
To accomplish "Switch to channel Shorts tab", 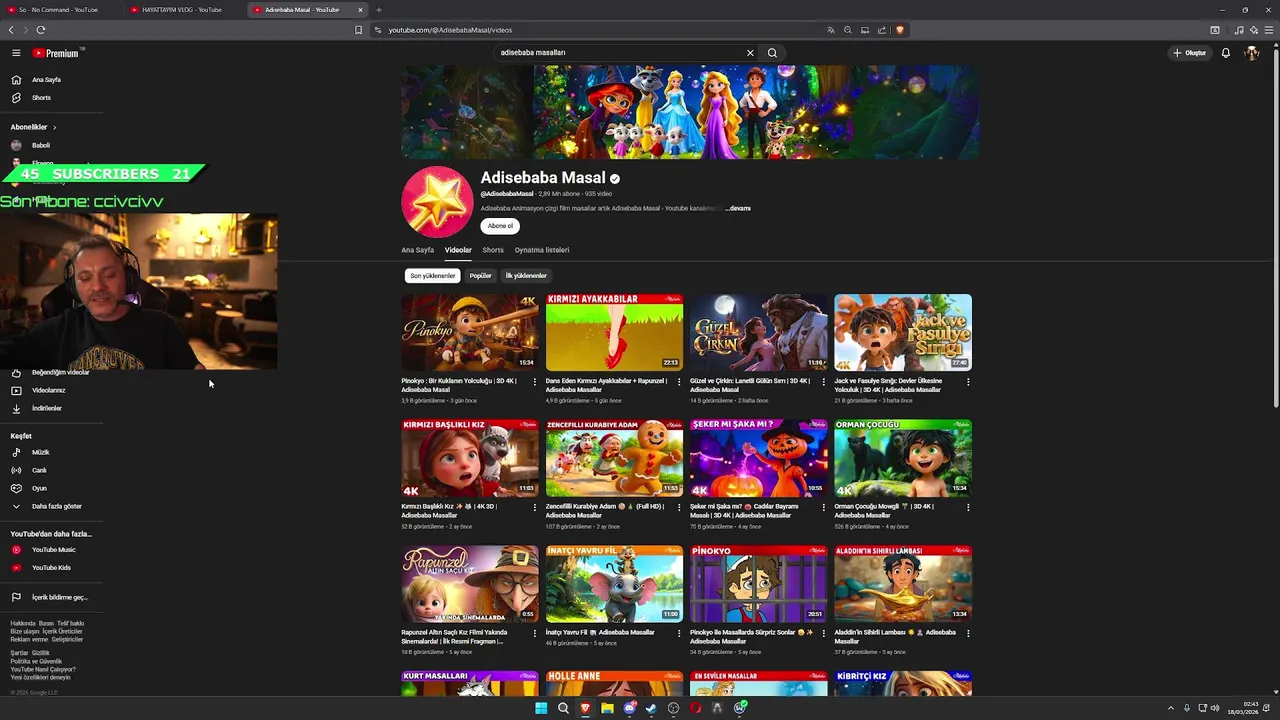I will click(x=493, y=250).
